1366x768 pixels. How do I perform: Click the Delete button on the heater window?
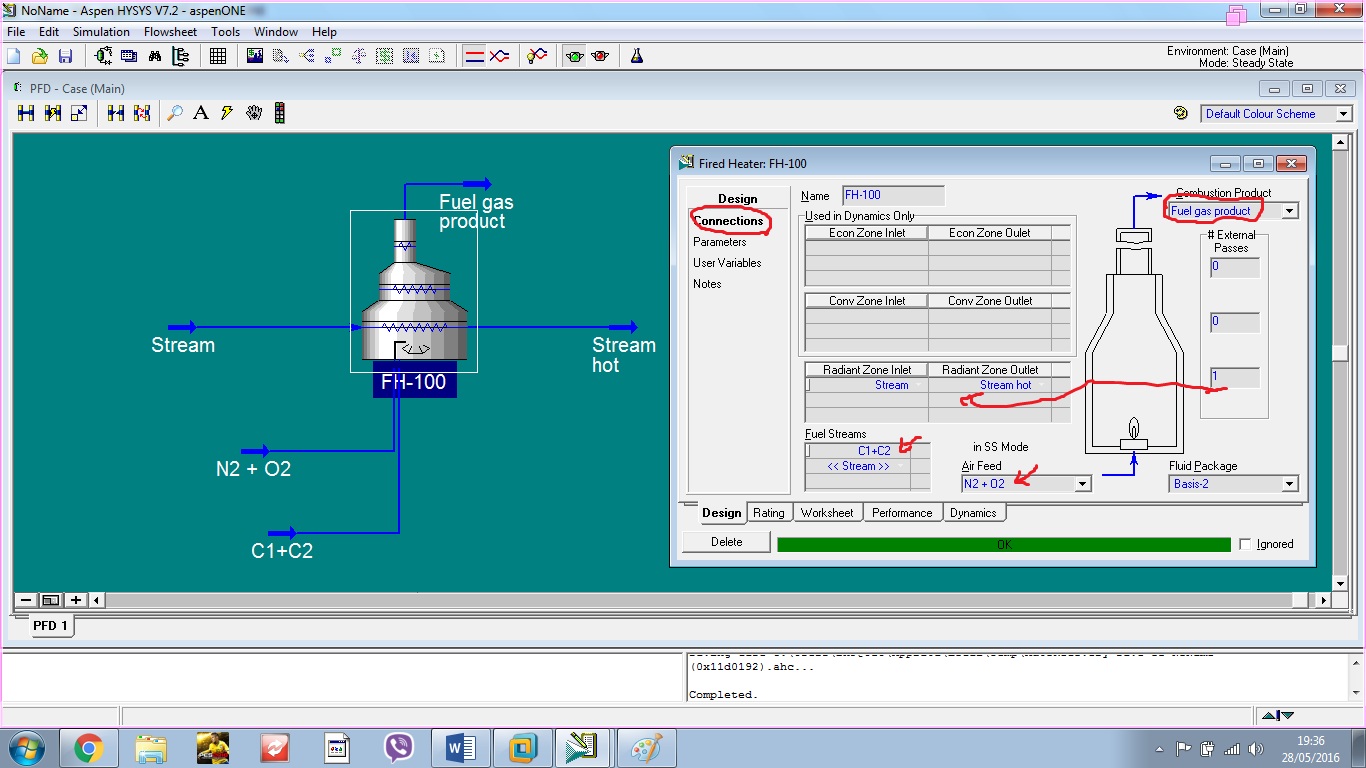(725, 542)
